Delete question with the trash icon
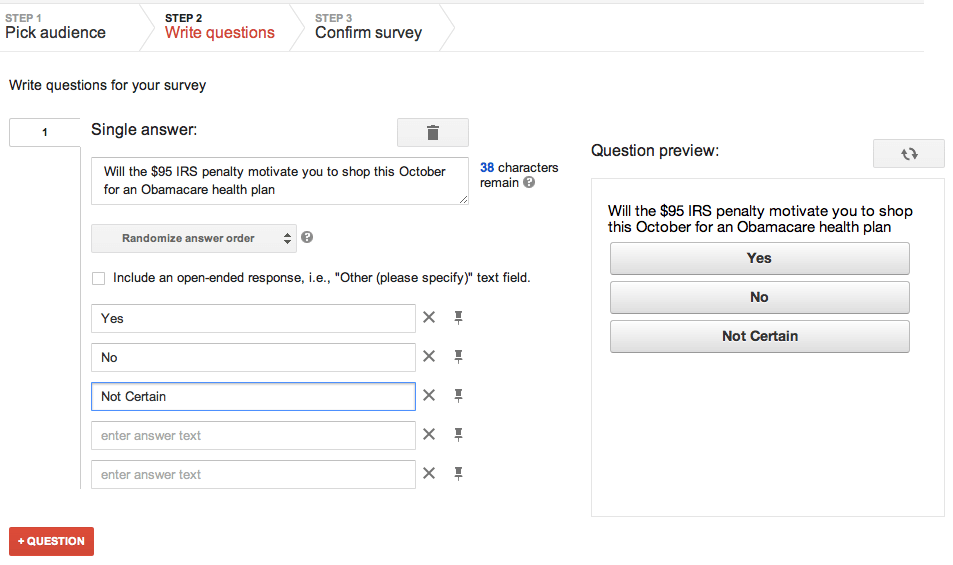 point(433,132)
